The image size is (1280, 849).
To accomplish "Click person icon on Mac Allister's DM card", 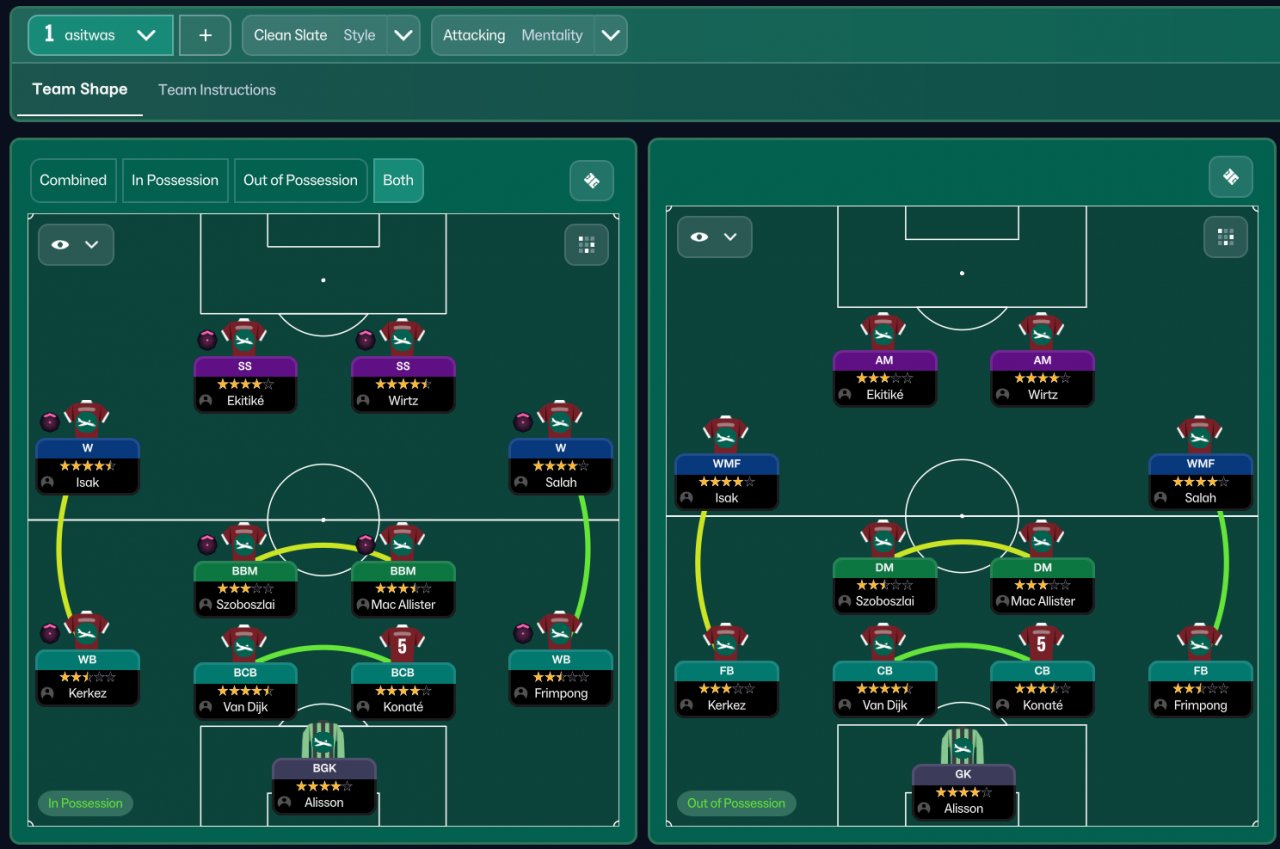I will point(1003,602).
